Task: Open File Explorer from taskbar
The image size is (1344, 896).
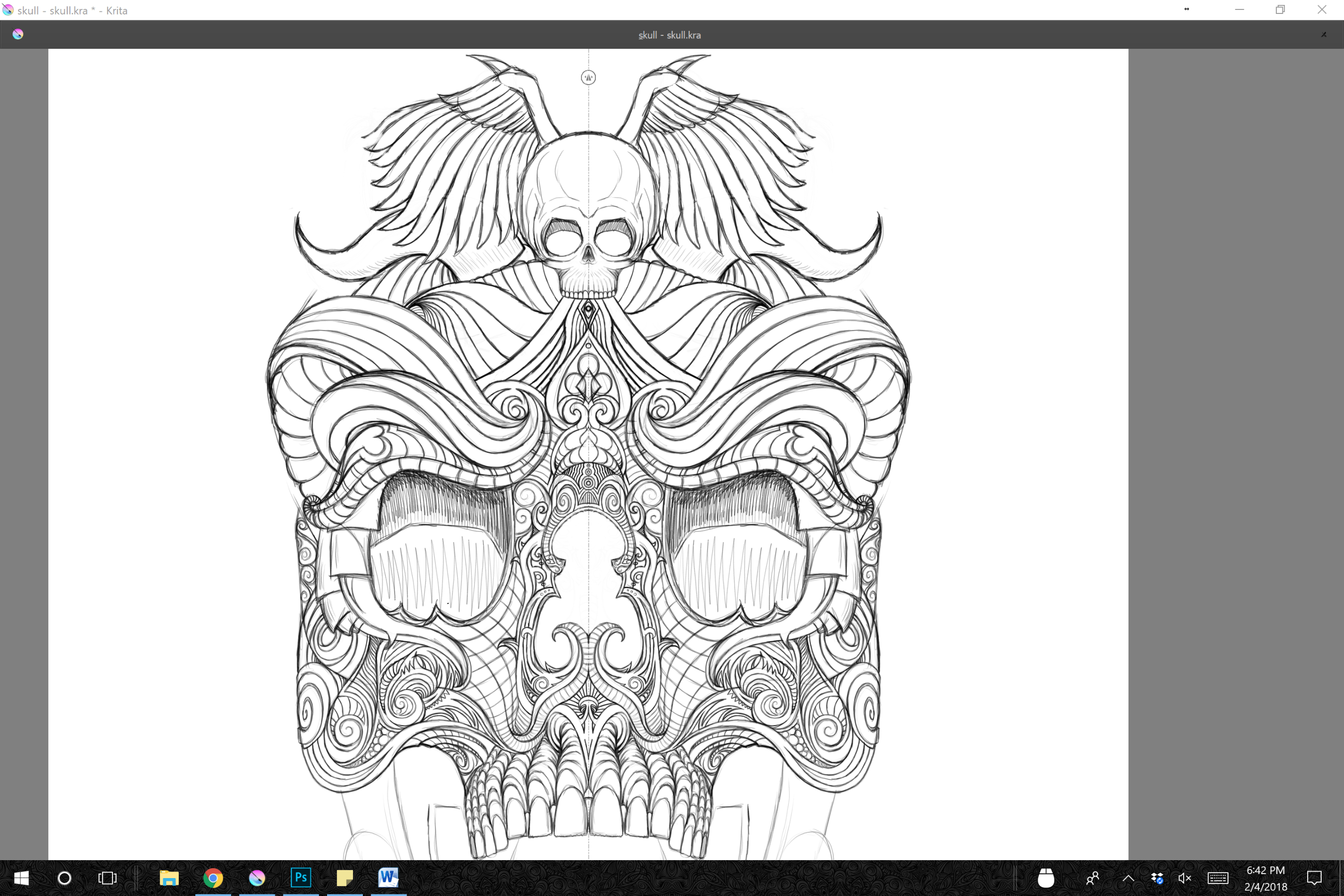Action: click(x=169, y=878)
